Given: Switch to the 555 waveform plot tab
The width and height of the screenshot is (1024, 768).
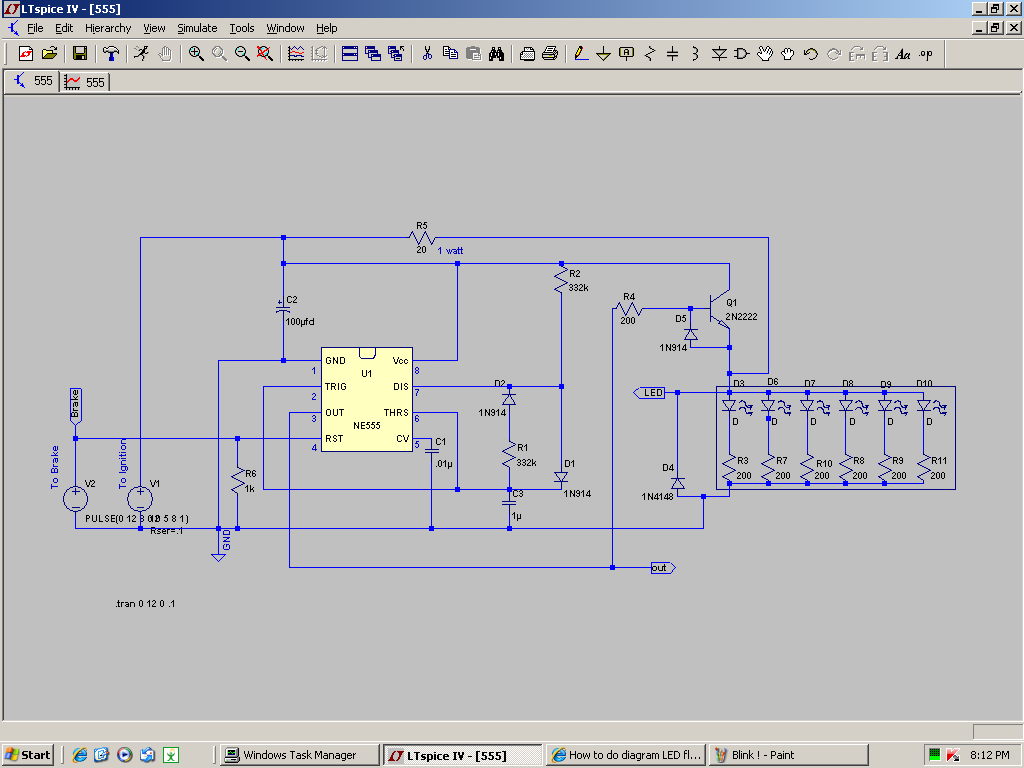Looking at the screenshot, I should click(x=85, y=82).
